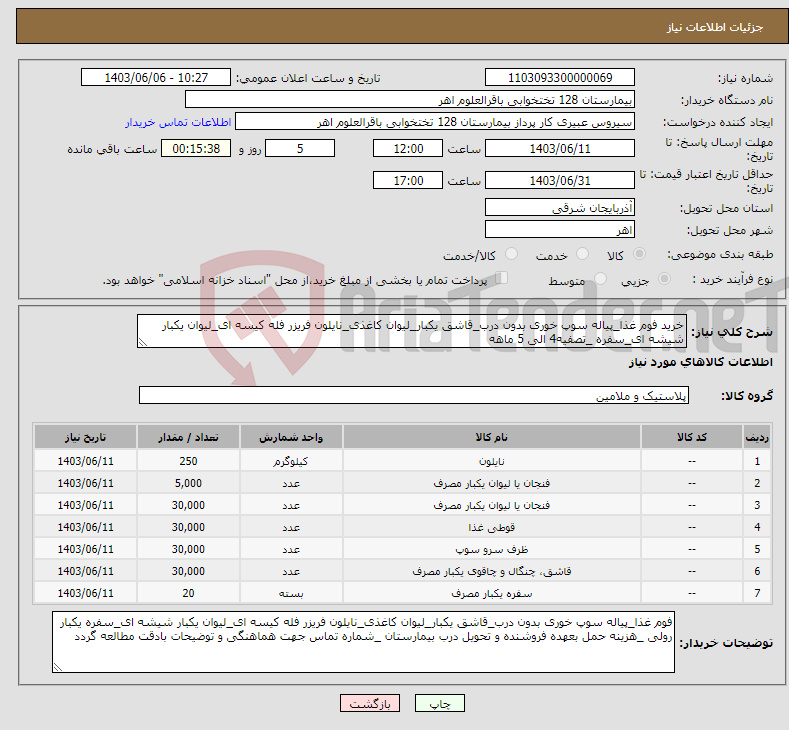Viewport: 789px width, 730px height.
Task: Click unit کیلوگرم in row 1
Action: pyautogui.click(x=291, y=461)
